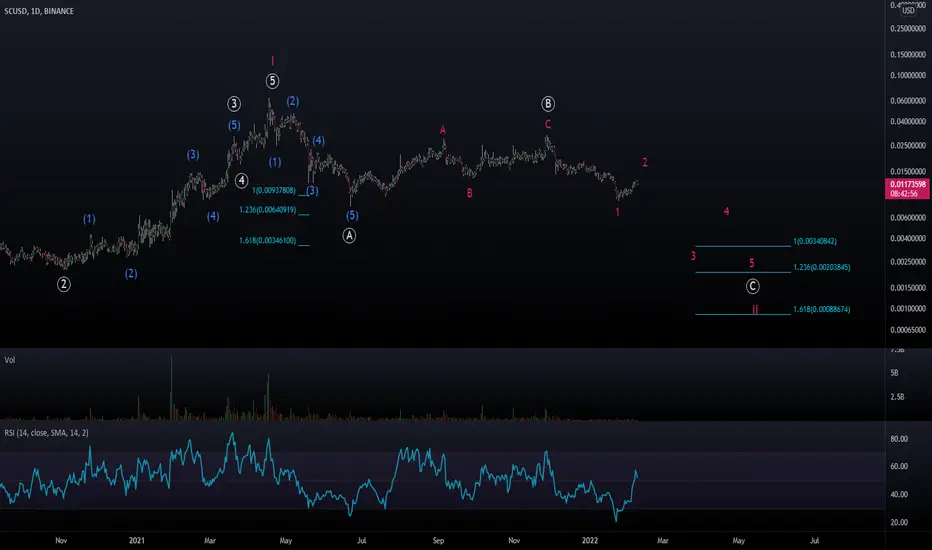Click the red letter A wave label
The image size is (932, 550).
(442, 130)
